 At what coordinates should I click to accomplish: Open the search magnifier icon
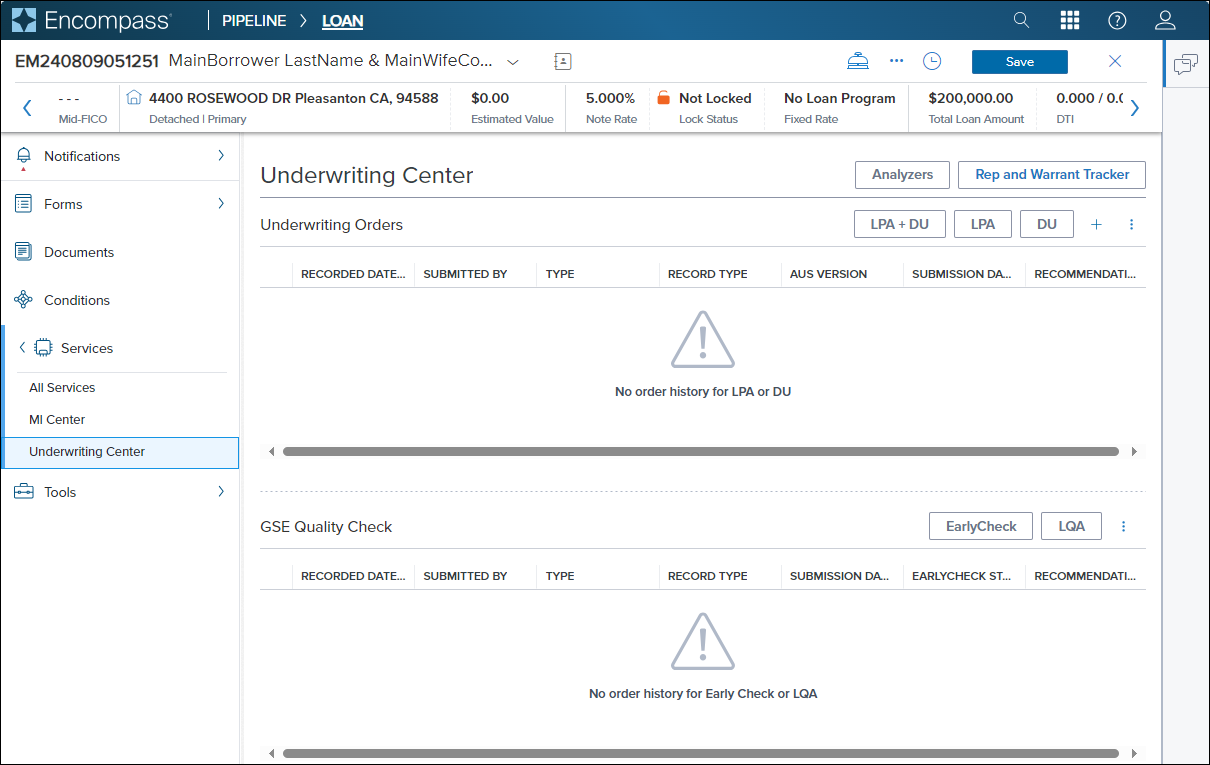click(x=1021, y=20)
